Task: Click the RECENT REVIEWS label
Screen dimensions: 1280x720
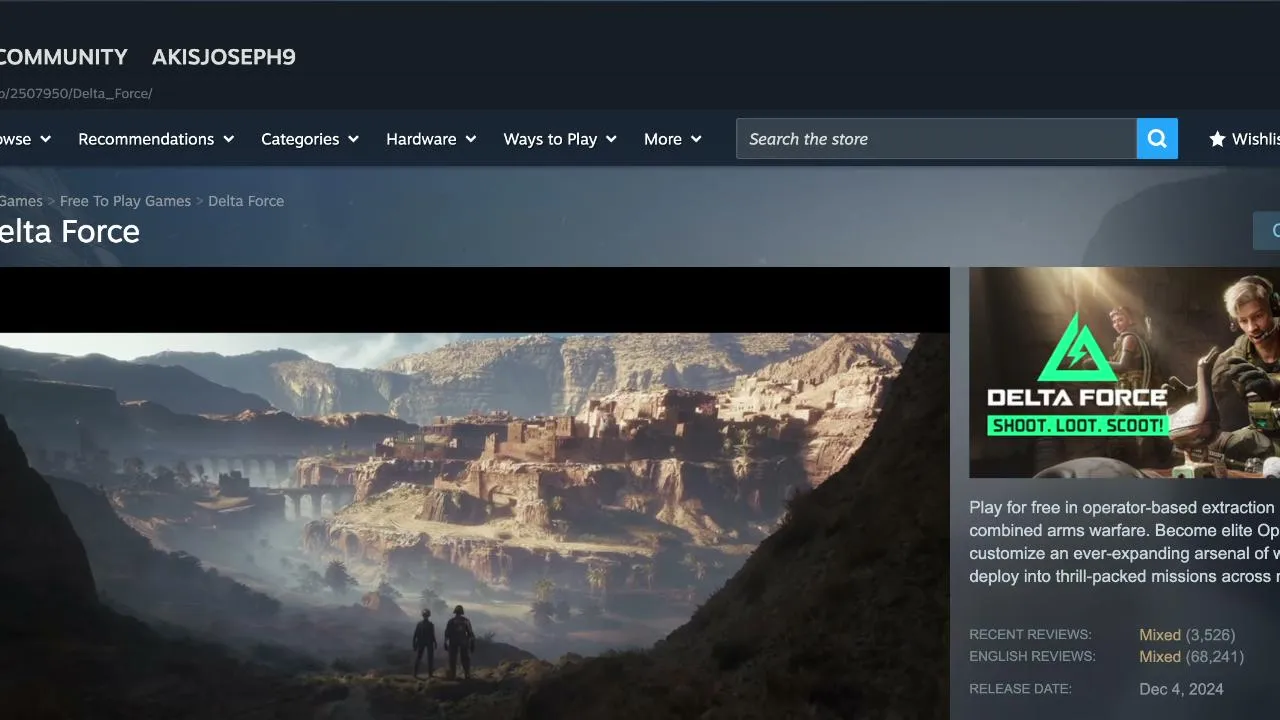Action: click(1030, 635)
